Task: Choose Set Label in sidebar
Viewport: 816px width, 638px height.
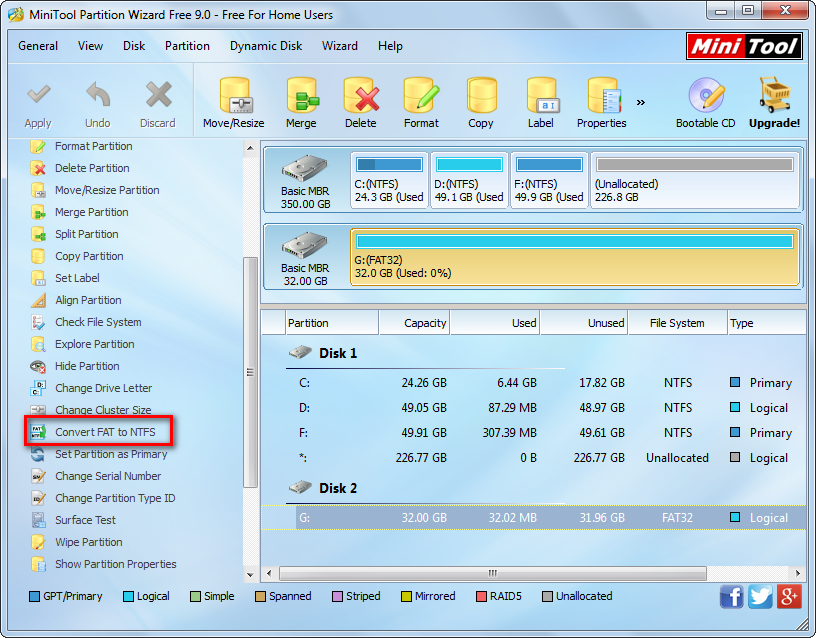Action: [77, 278]
